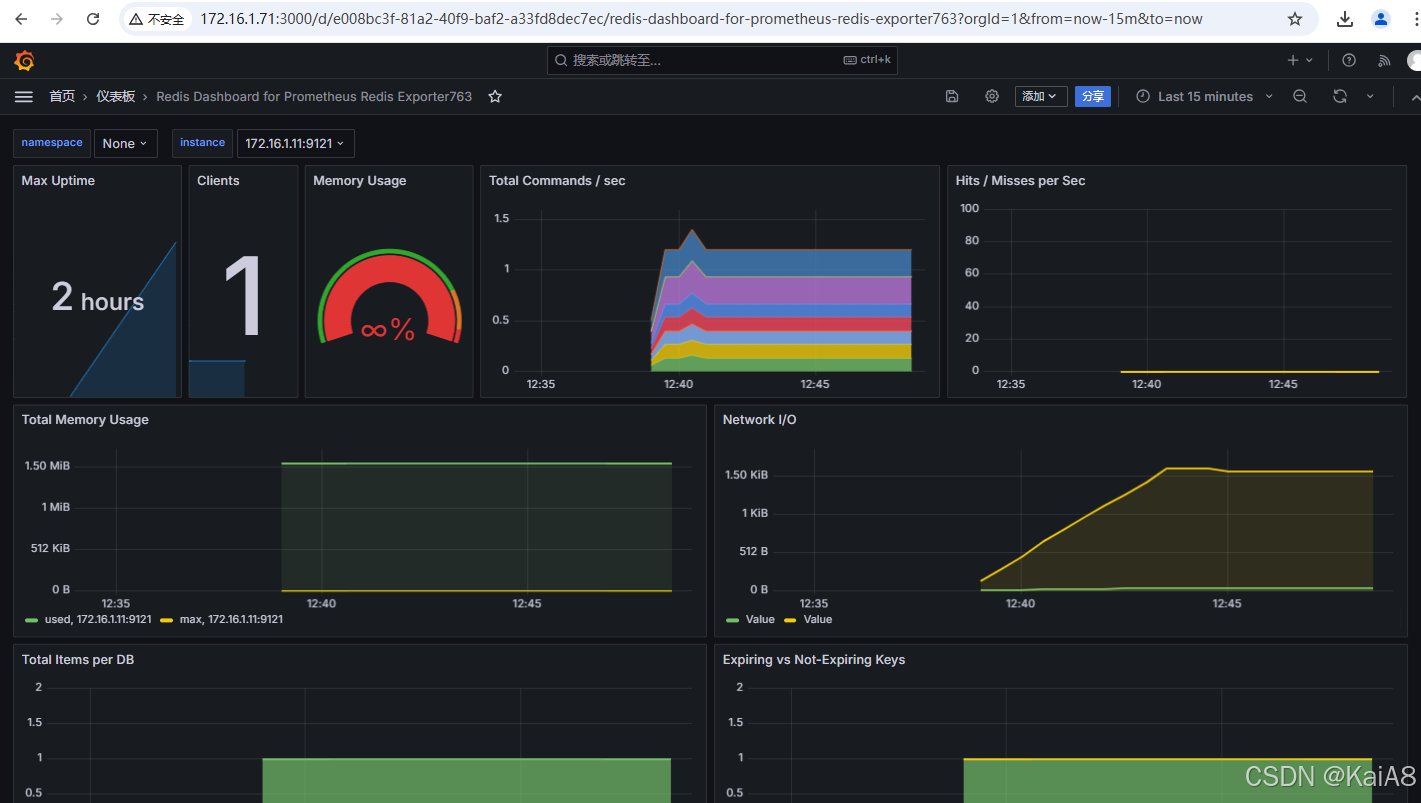Star this dashboard as favorite
Image resolution: width=1421 pixels, height=803 pixels.
(495, 97)
